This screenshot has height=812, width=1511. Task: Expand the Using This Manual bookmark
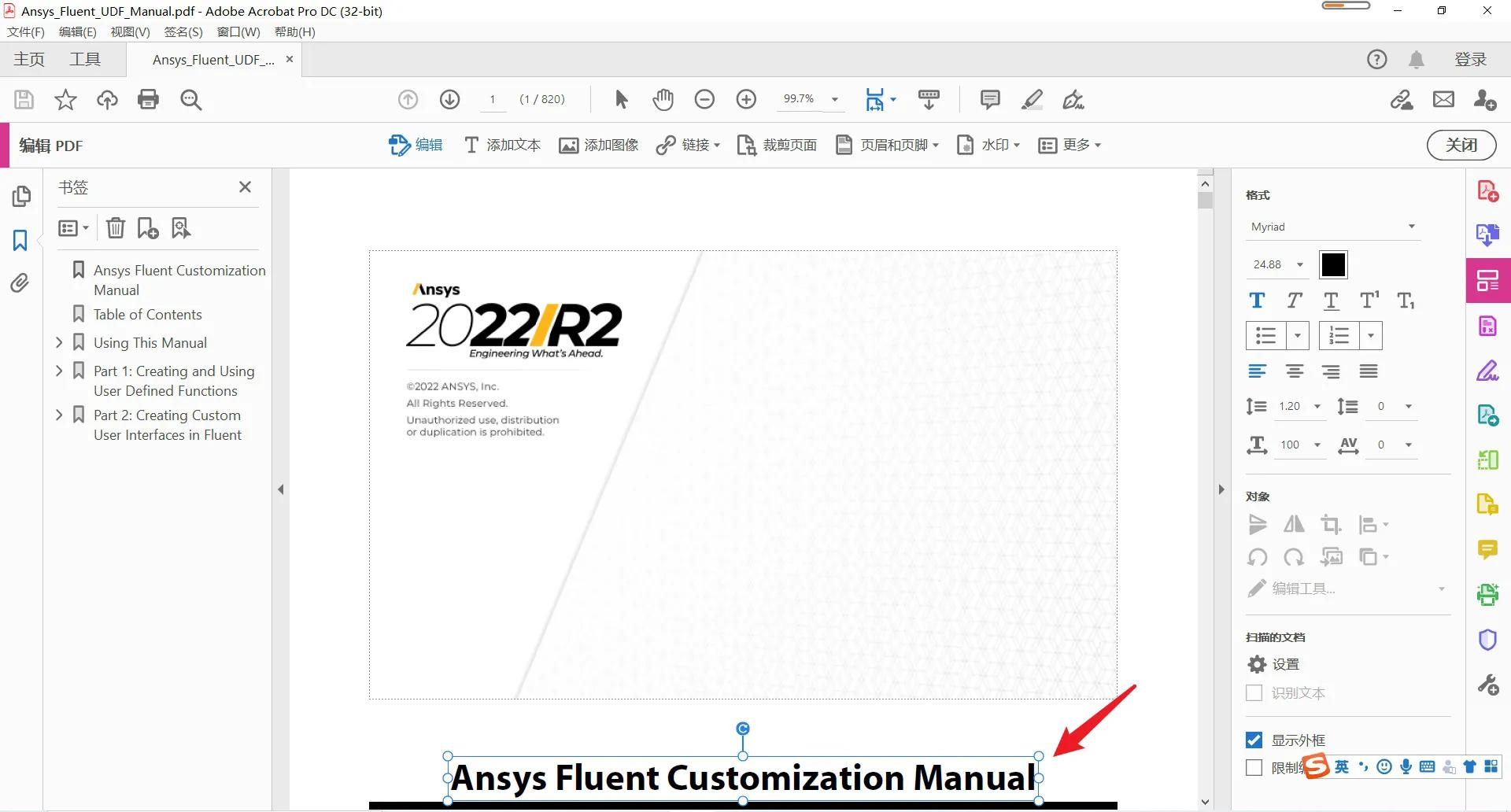point(59,342)
